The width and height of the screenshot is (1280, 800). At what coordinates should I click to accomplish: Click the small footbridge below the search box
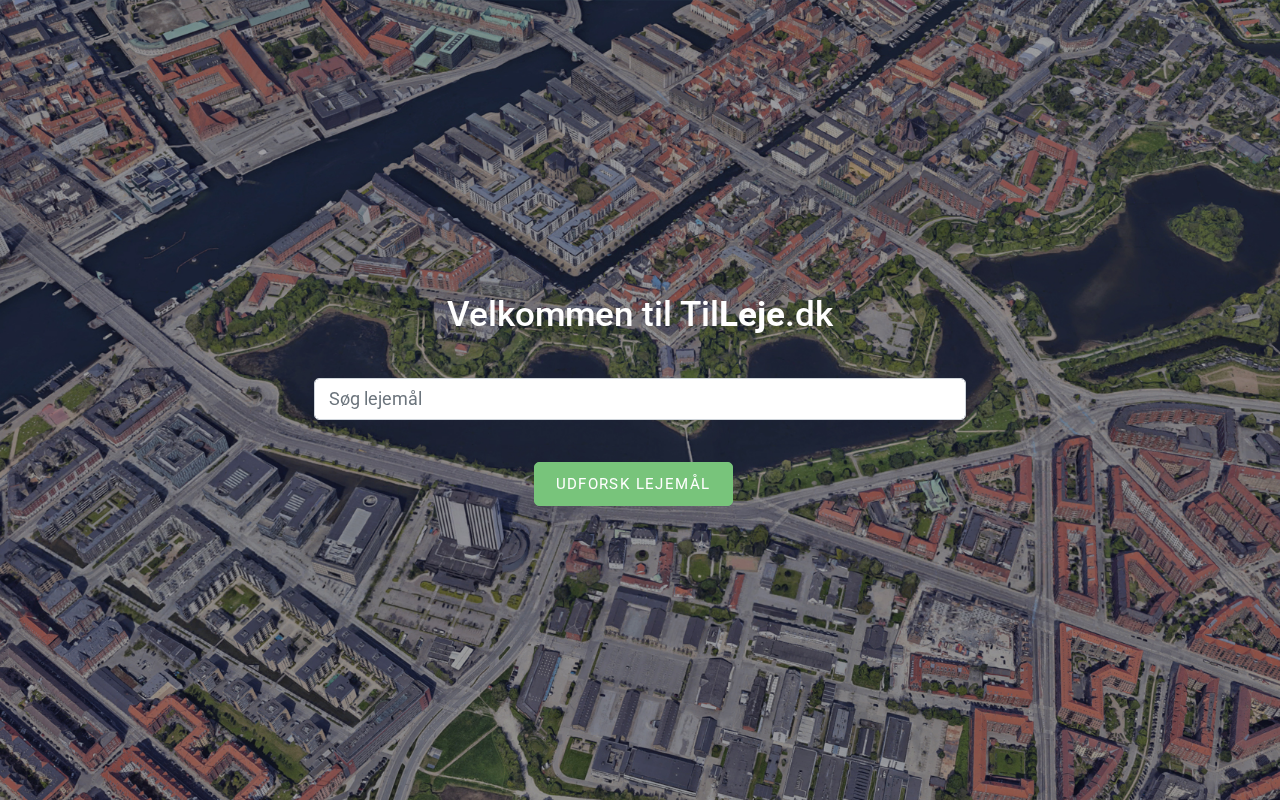tap(688, 440)
